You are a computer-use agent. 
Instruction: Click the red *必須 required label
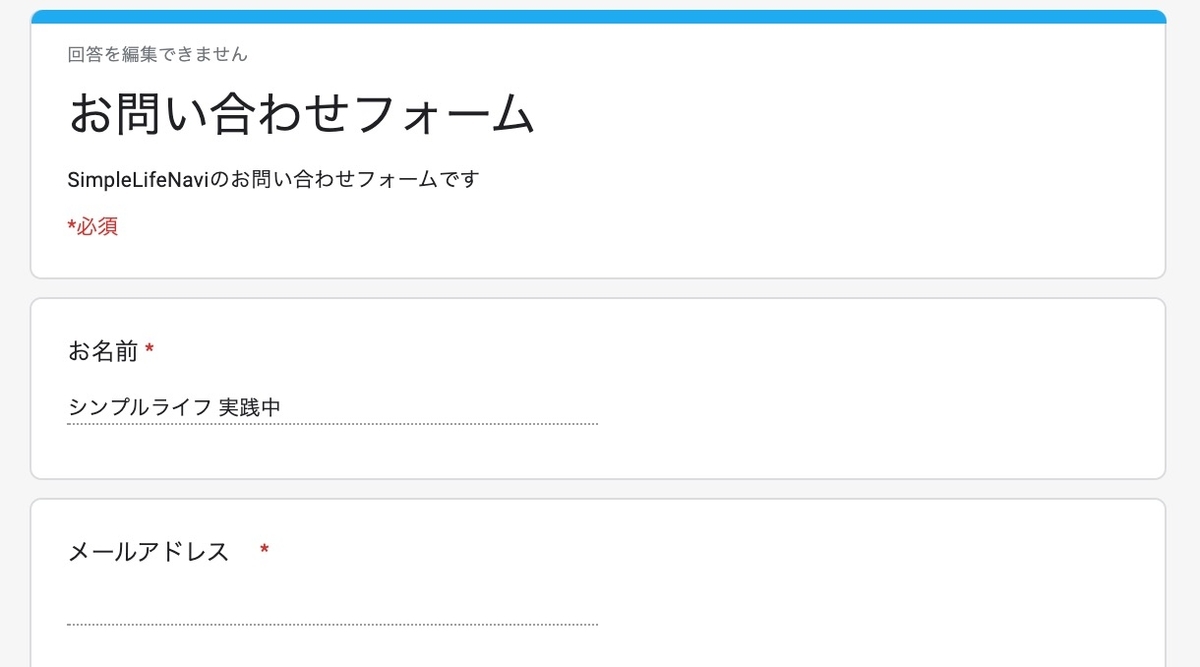[93, 226]
